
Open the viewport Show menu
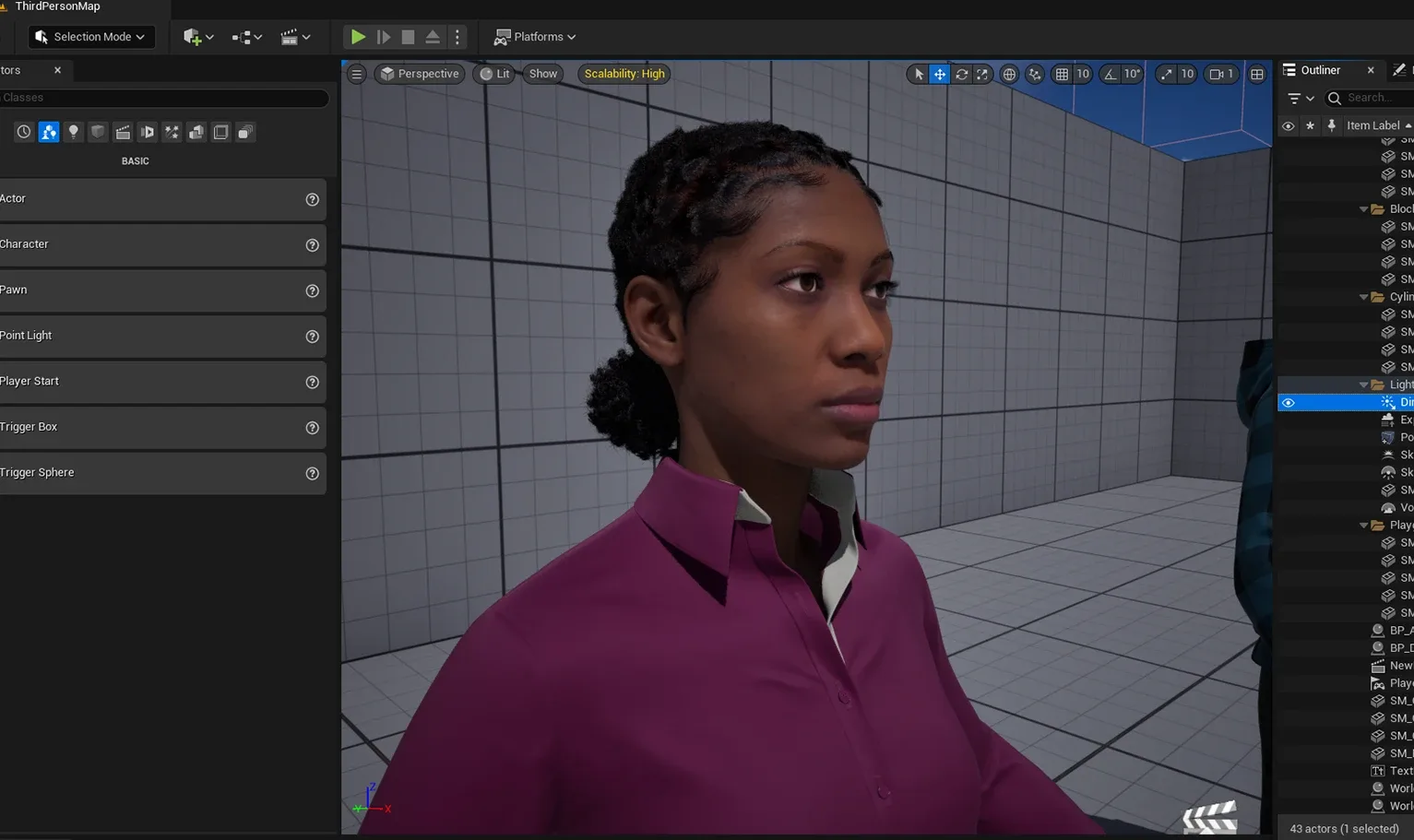coord(543,74)
